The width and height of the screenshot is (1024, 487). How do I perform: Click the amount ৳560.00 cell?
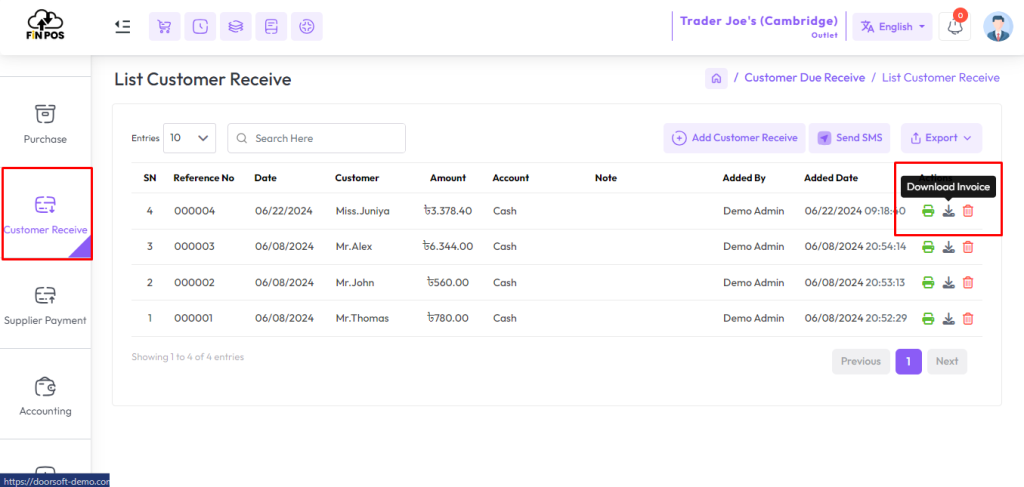[x=447, y=283]
